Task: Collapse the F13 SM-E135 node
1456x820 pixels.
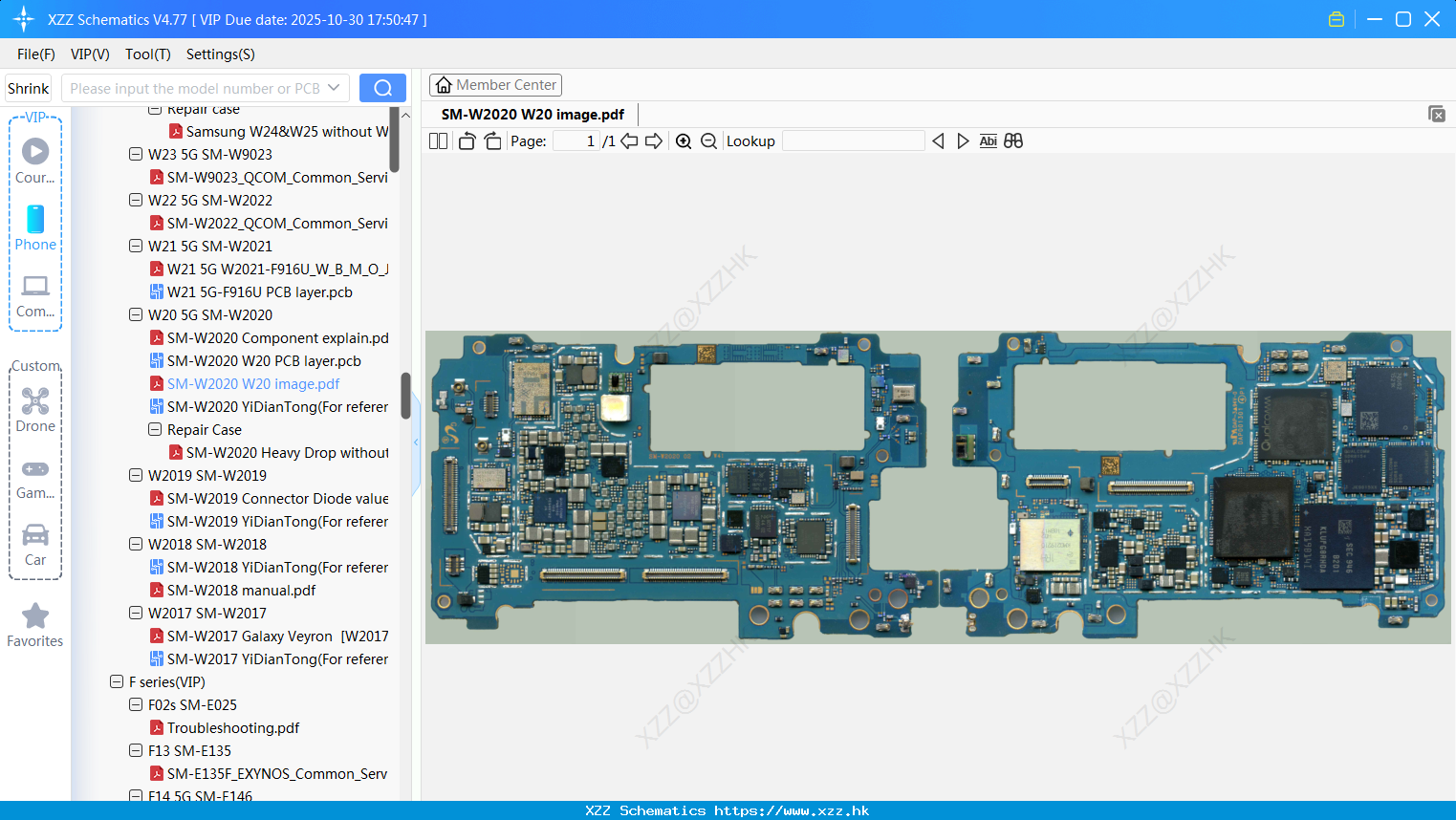Action: 136,750
